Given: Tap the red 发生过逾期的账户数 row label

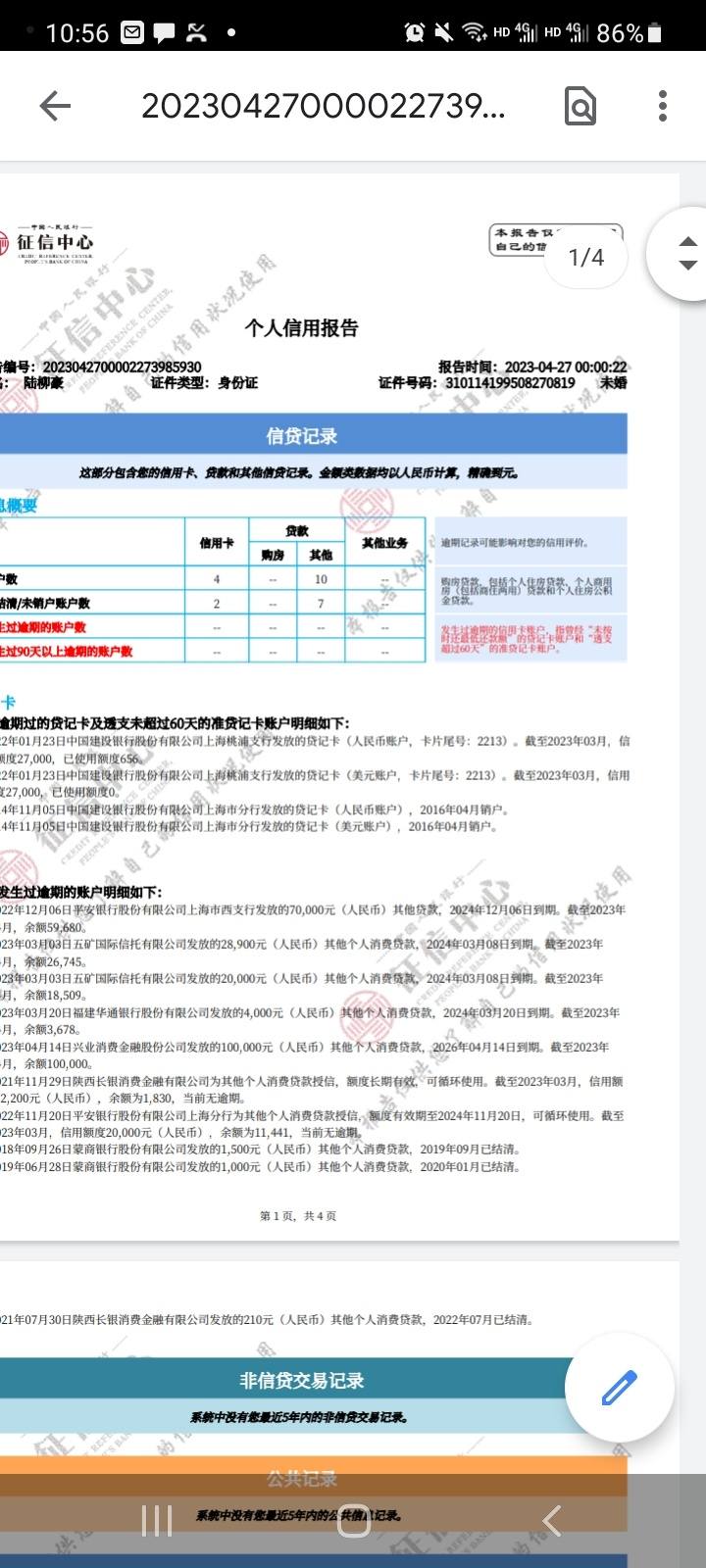Looking at the screenshot, I should point(43,627).
